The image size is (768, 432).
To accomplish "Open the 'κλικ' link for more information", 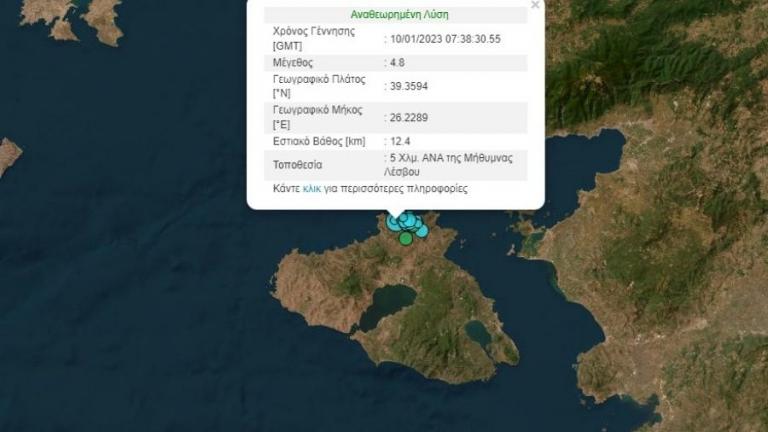I will coord(312,189).
